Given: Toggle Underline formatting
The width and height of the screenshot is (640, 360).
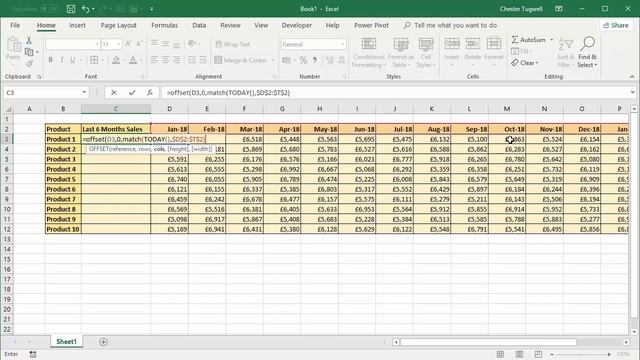Looking at the screenshot, I should tap(73, 60).
